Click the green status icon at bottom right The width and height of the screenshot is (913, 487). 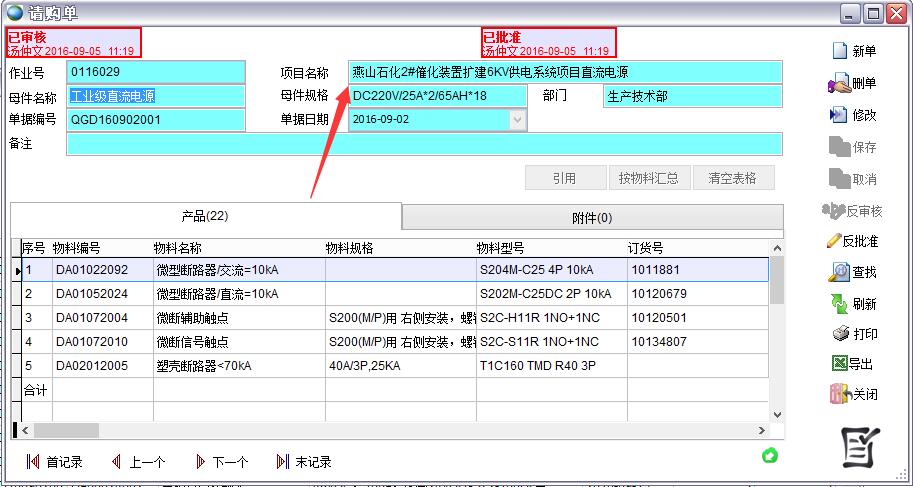tap(770, 456)
